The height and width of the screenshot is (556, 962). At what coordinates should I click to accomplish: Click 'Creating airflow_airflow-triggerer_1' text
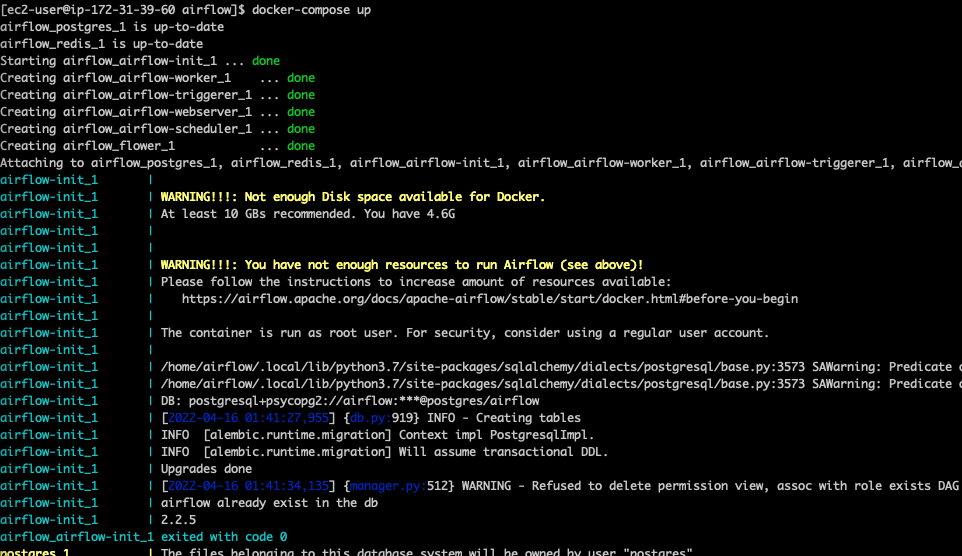(x=126, y=95)
